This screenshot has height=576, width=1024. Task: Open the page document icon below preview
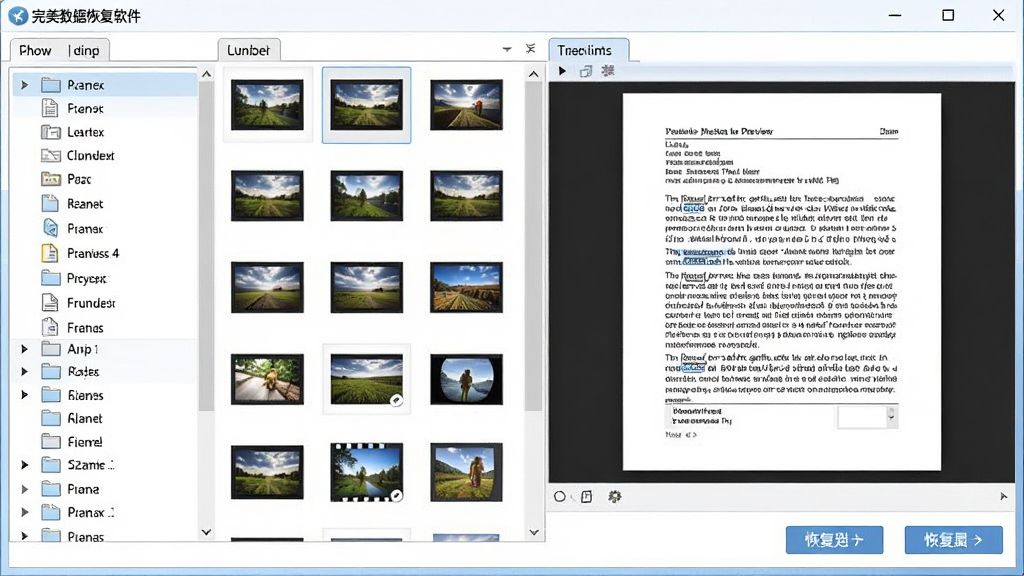click(x=586, y=496)
